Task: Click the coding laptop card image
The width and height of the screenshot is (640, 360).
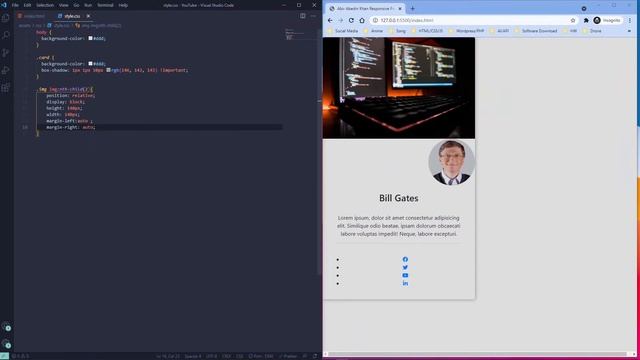Action: click(x=399, y=88)
